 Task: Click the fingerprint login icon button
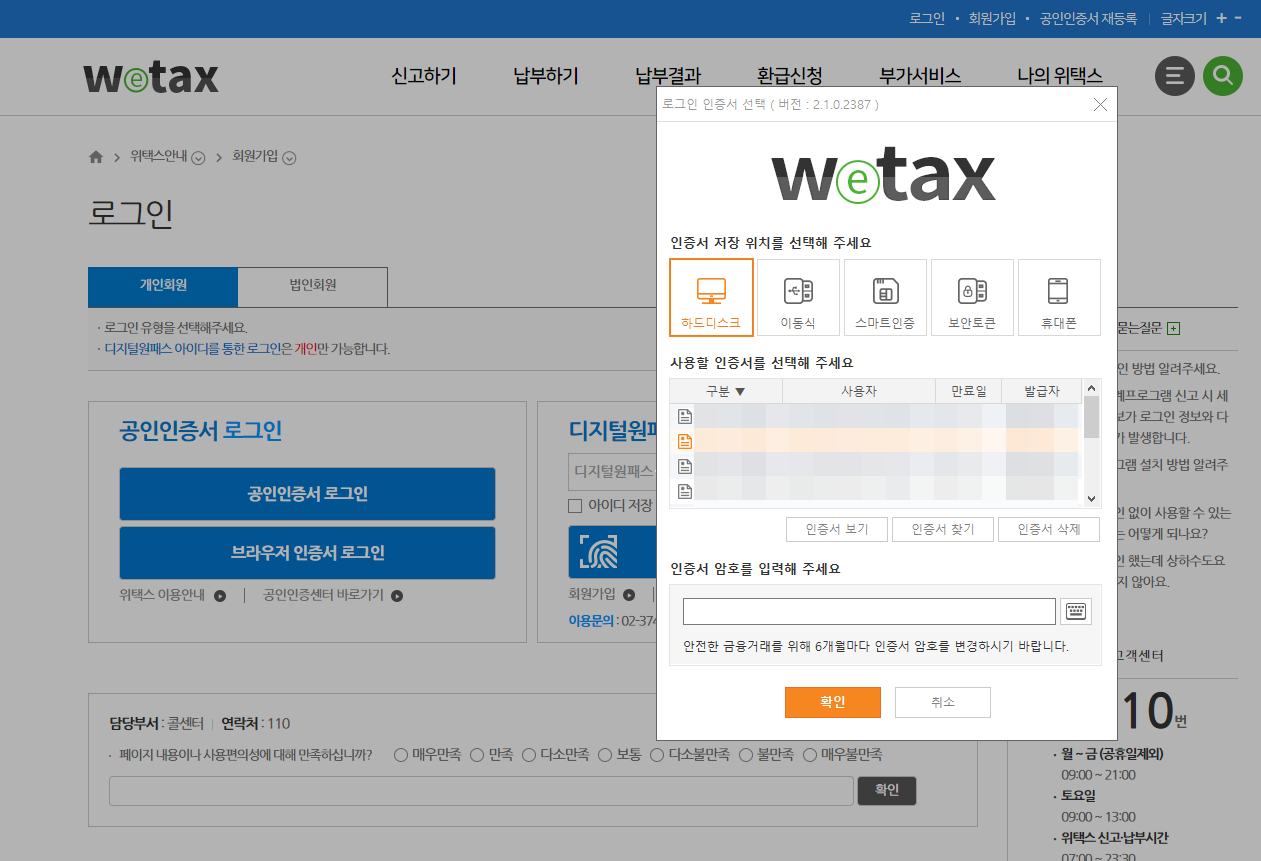598,552
